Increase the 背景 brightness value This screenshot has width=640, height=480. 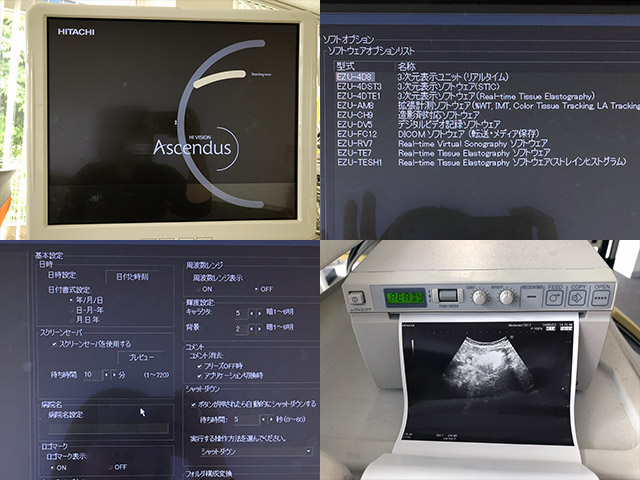pos(259,329)
